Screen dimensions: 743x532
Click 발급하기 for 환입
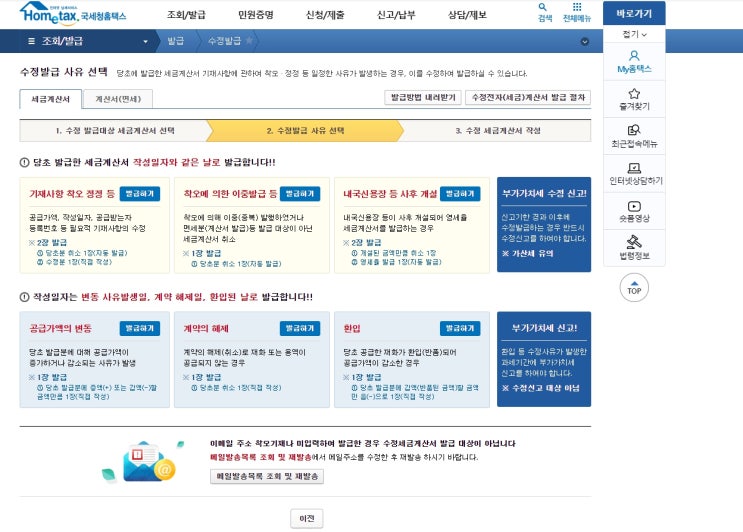[460, 328]
